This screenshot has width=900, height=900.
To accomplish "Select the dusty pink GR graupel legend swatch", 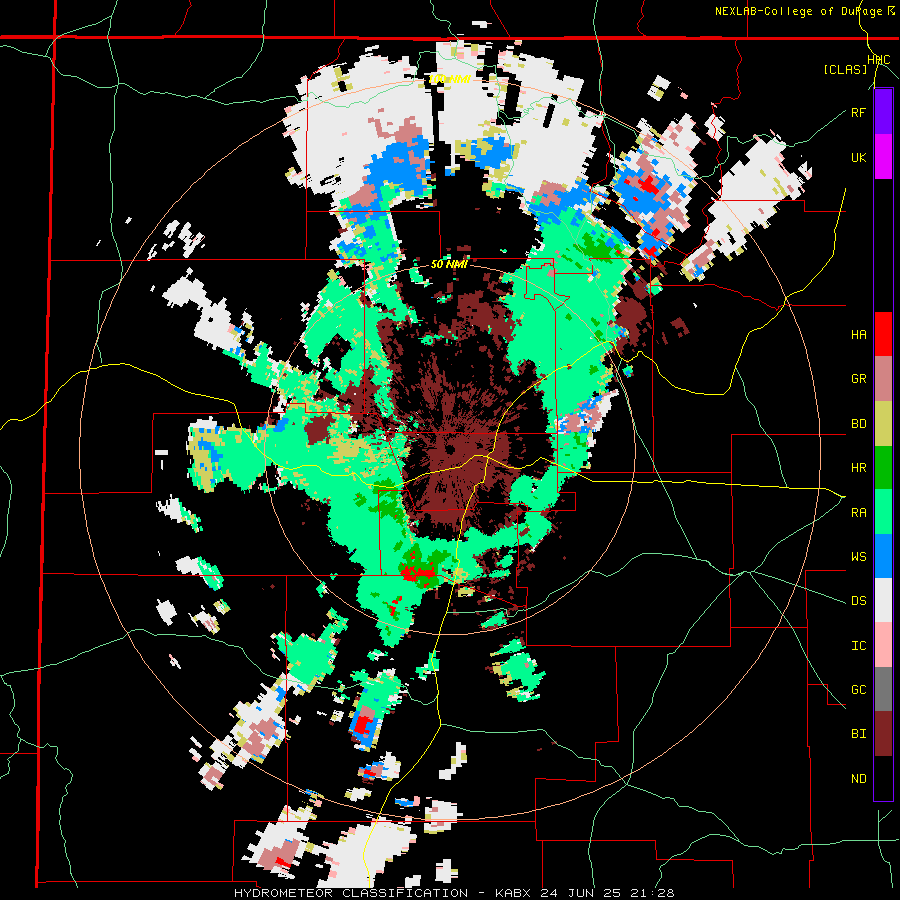I will click(883, 379).
